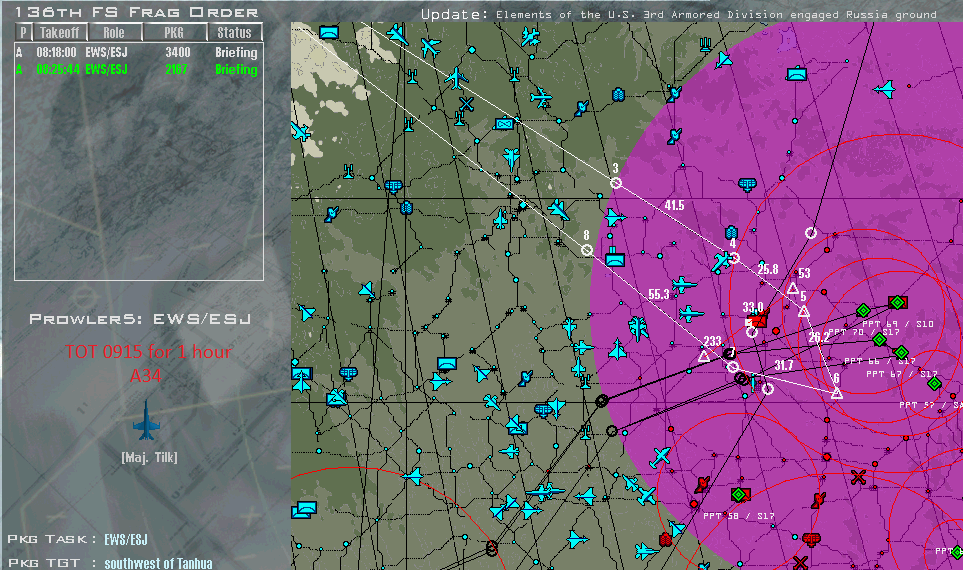Click the 55.3 leg distance label

click(658, 294)
